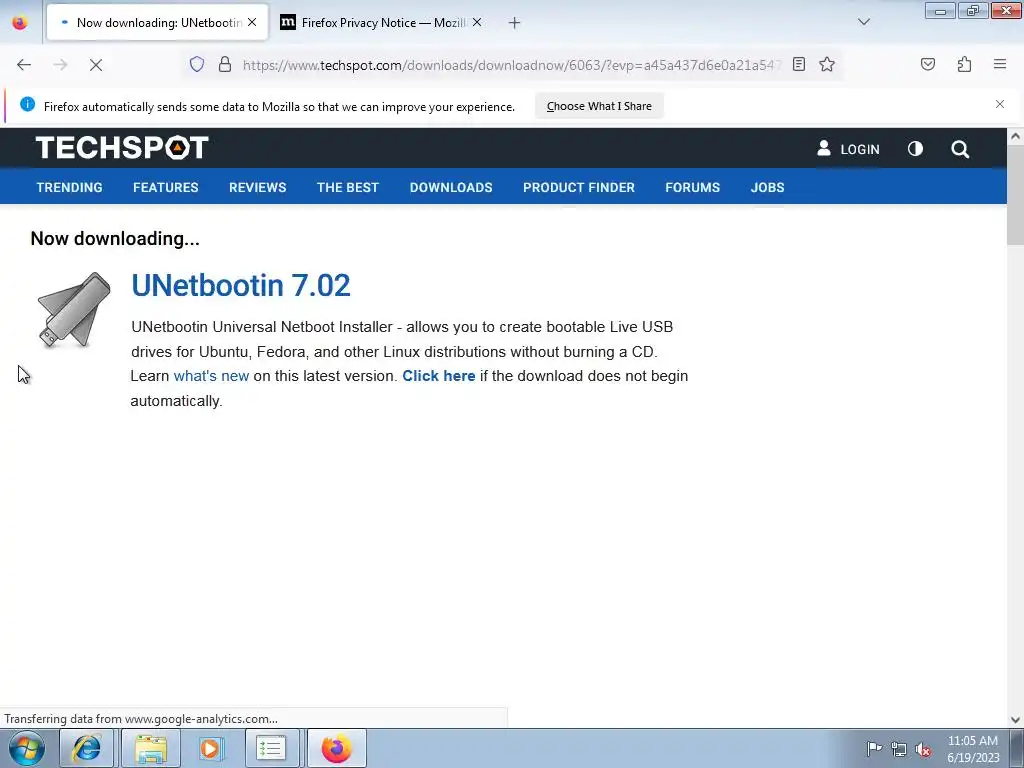The height and width of the screenshot is (768, 1024).
Task: Grab the vertical scrollbar thumb
Action: (x=1015, y=195)
